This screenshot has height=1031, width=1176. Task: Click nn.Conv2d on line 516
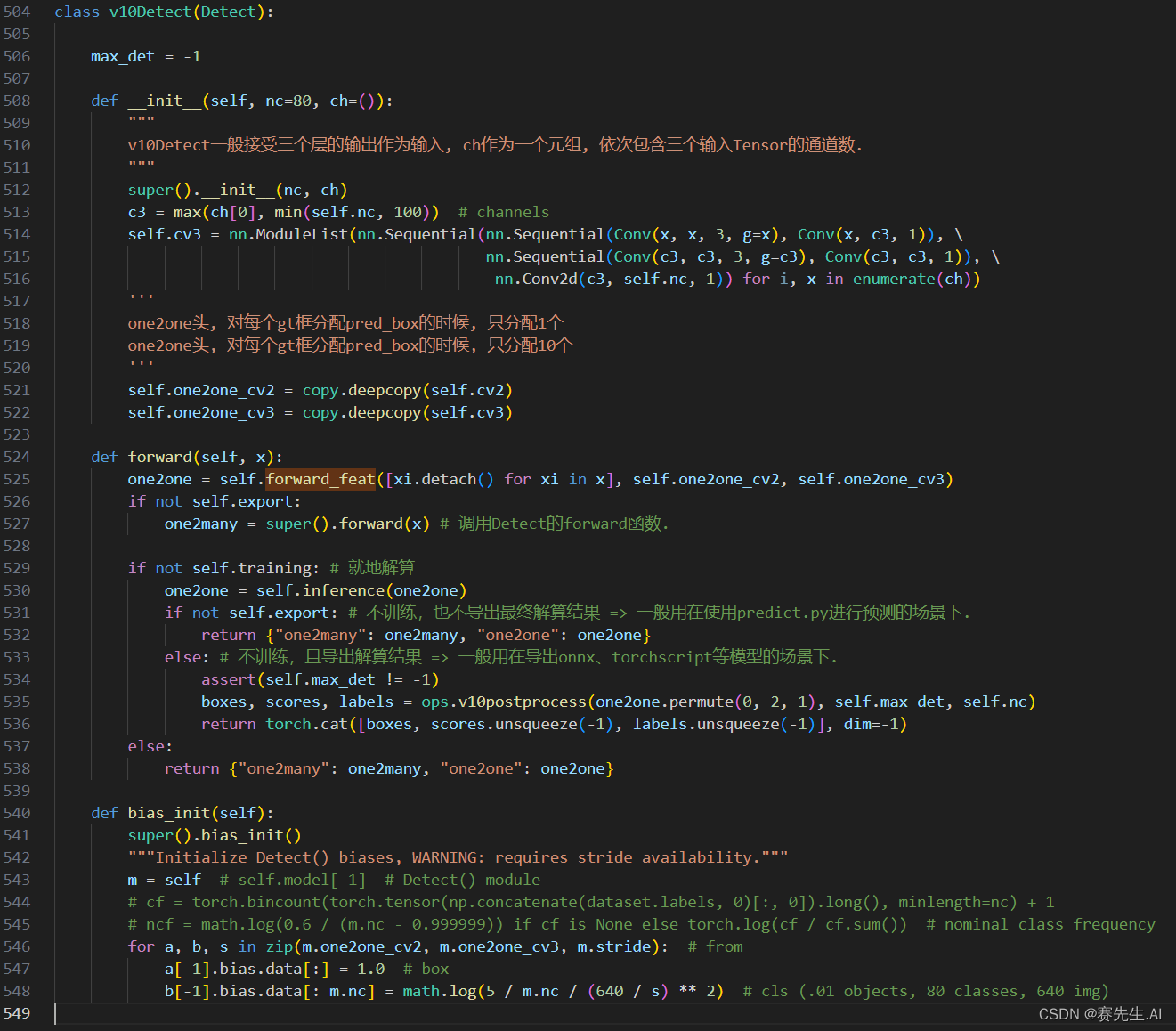[x=536, y=279]
